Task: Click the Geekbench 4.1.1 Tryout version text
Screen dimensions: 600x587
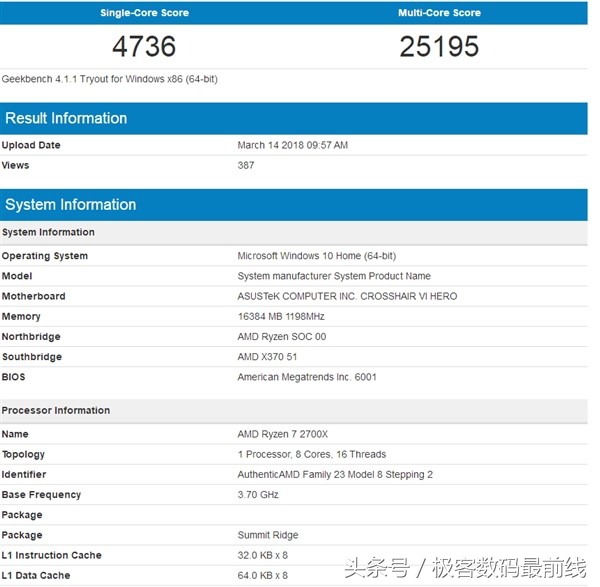Action: 110,79
